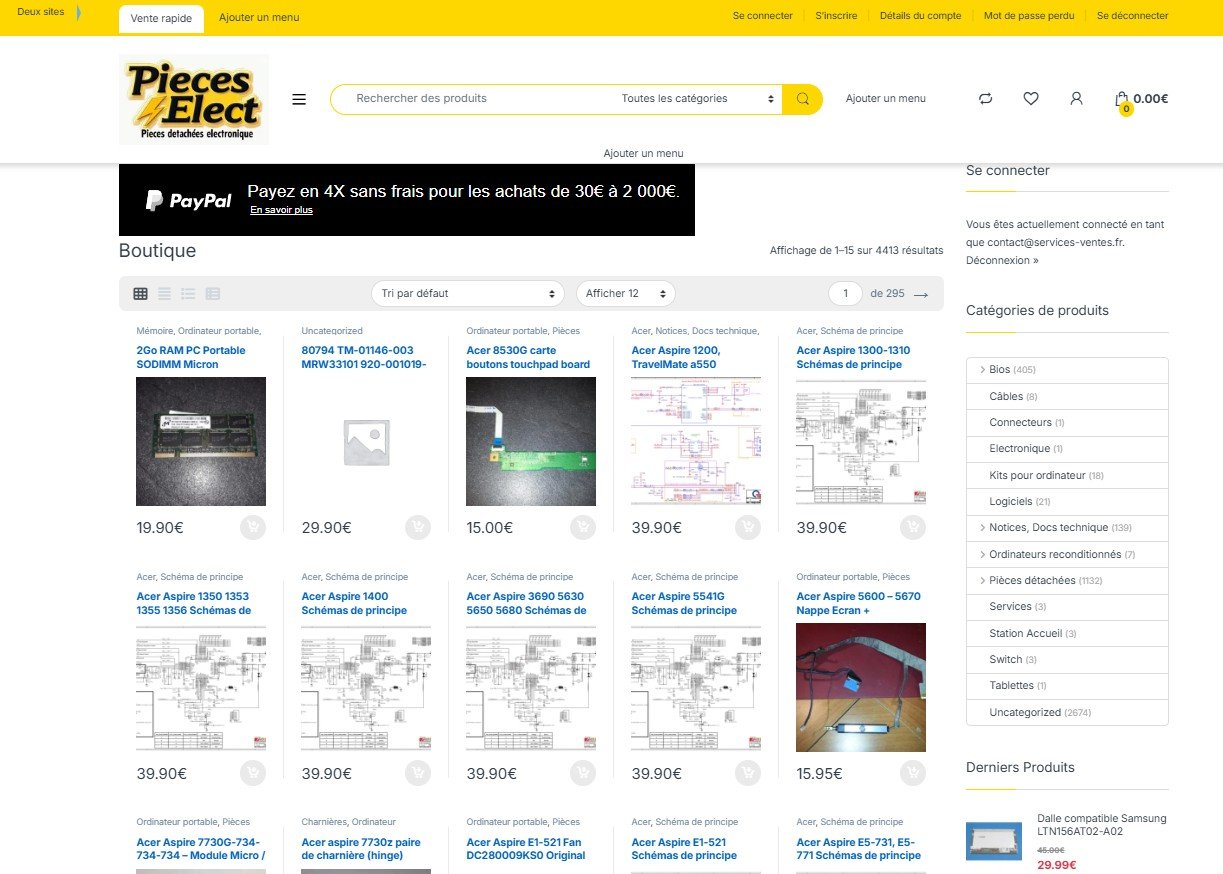Go to next page arrow

(x=921, y=294)
